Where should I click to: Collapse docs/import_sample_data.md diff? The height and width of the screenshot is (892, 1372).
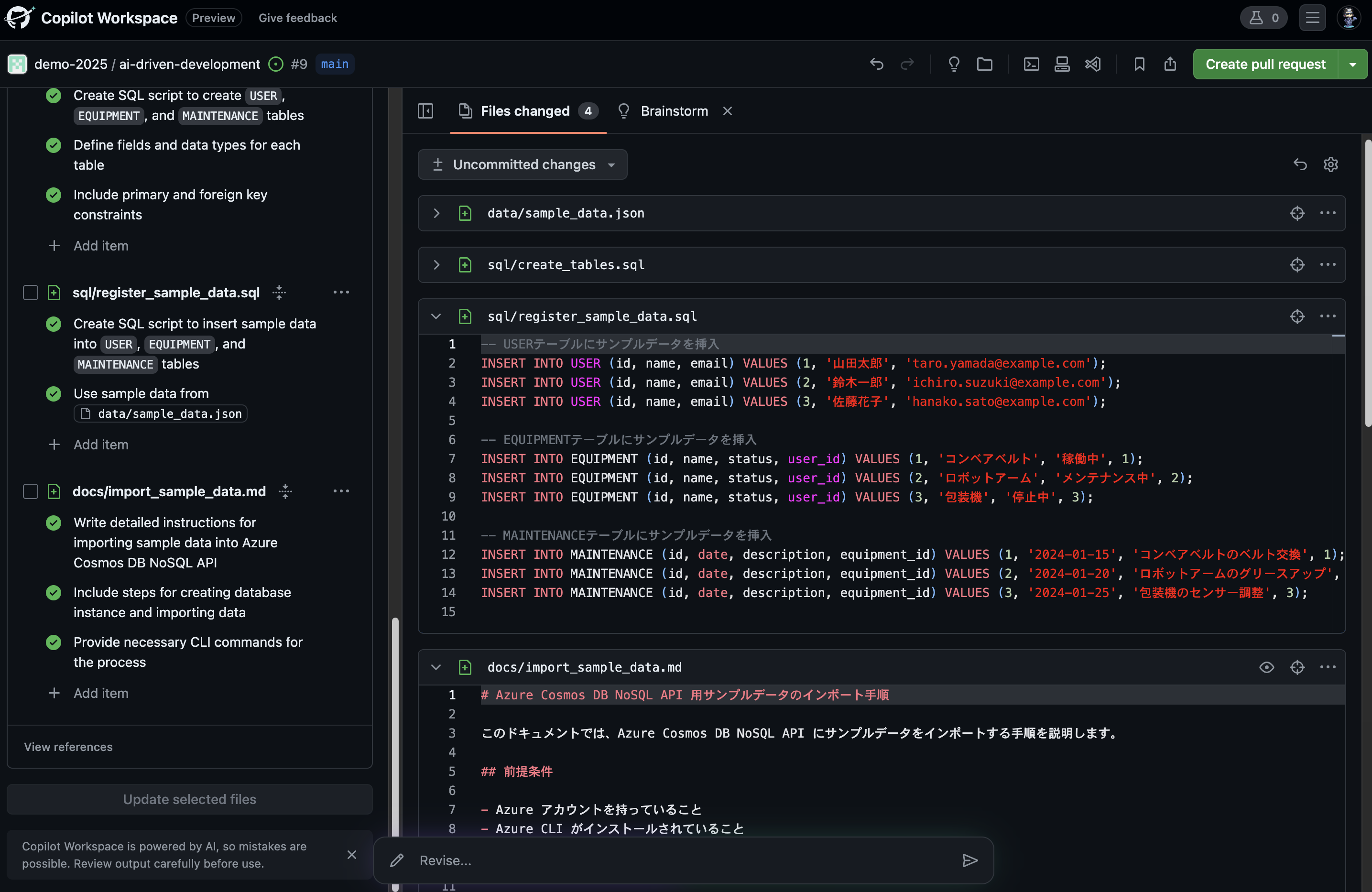pyautogui.click(x=436, y=667)
